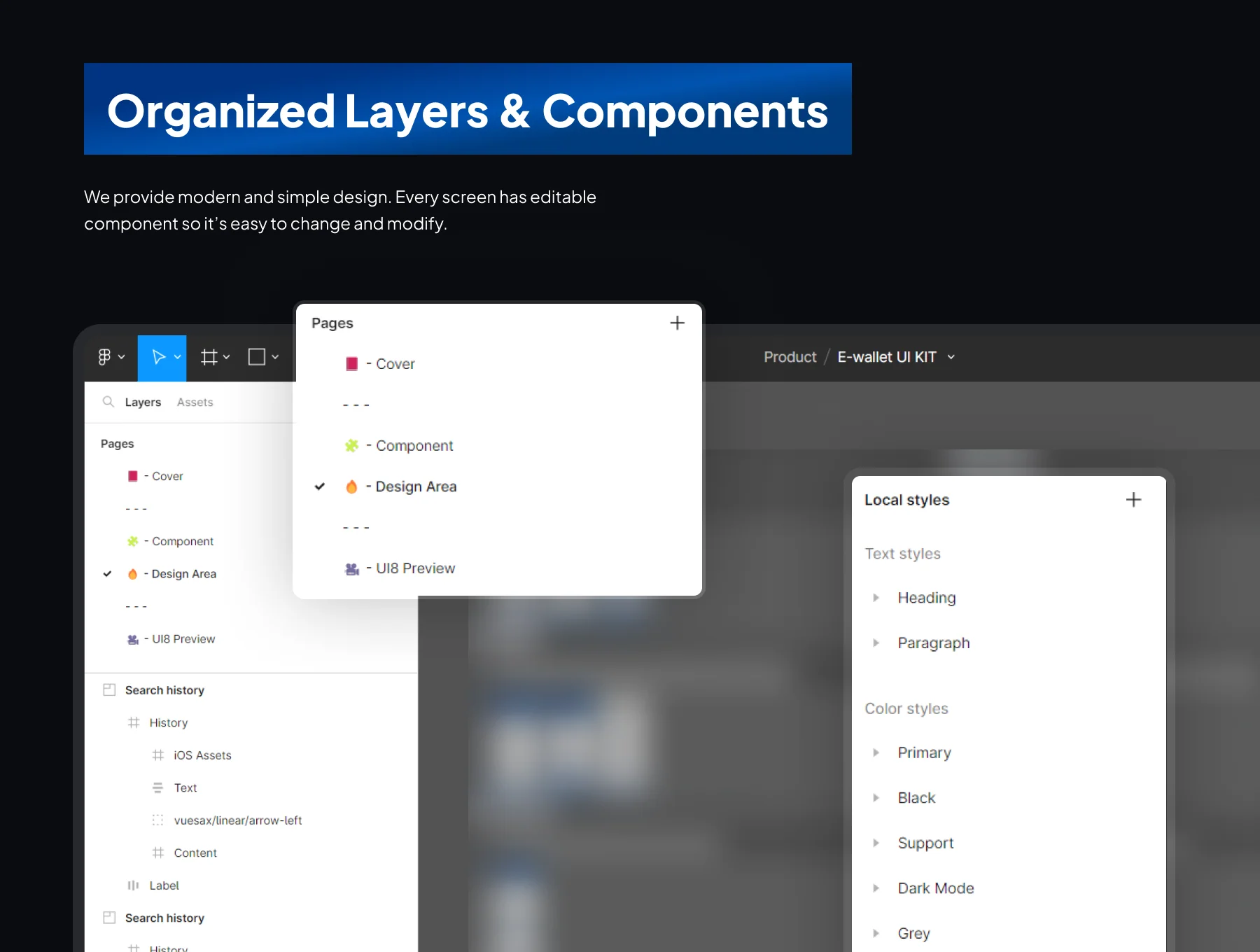Viewport: 1260px width, 952px height.
Task: Select the Move tool in toolbar
Action: point(159,357)
